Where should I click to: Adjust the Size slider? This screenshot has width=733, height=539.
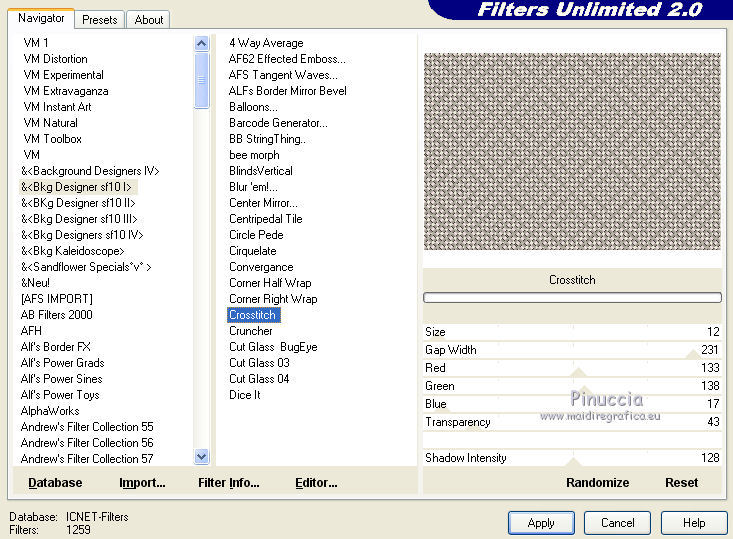pos(572,332)
